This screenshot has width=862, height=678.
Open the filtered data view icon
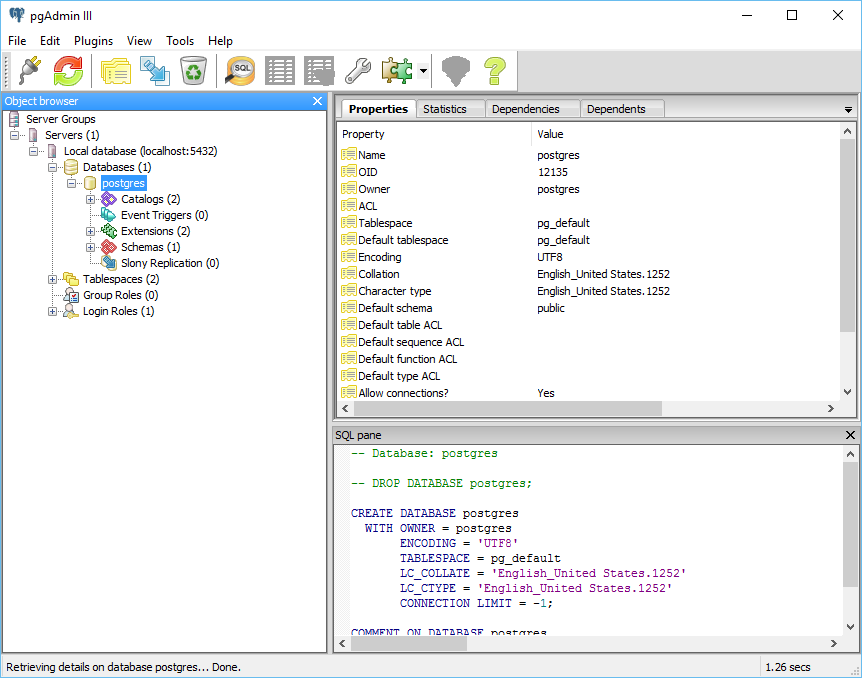click(319, 70)
